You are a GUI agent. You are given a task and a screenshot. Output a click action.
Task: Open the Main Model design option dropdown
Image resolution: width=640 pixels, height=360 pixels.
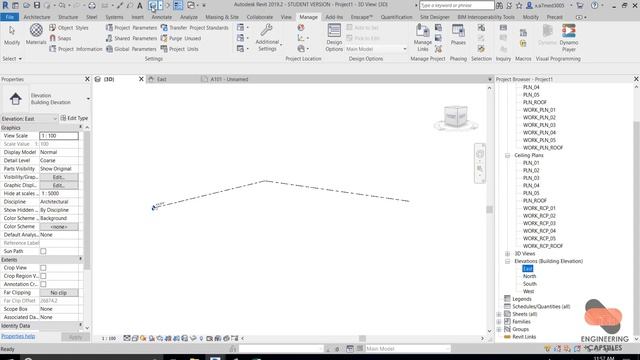click(376, 49)
